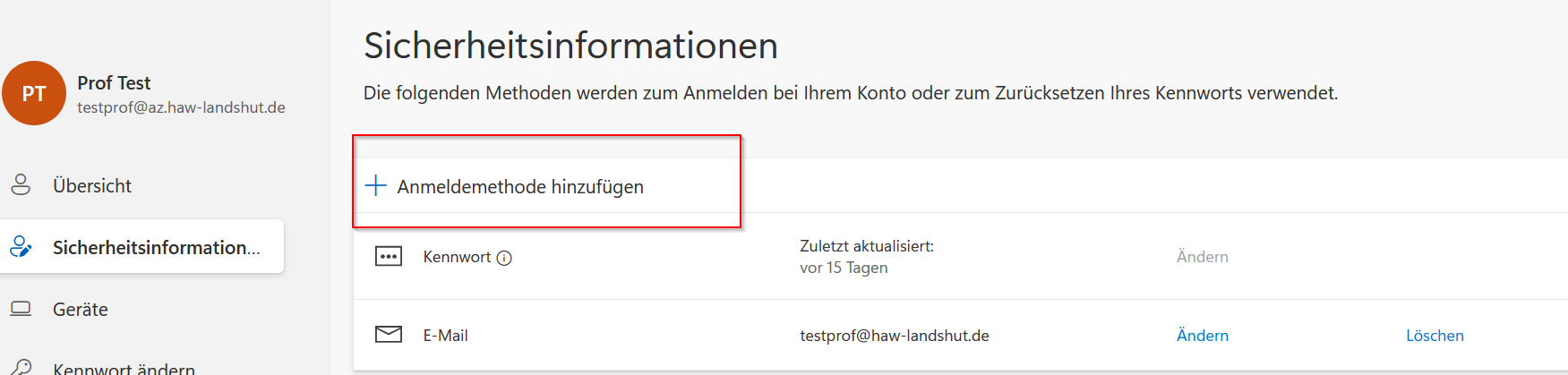1568x375 pixels.
Task: Show the Kennwort info tooltip icon
Action: click(504, 258)
